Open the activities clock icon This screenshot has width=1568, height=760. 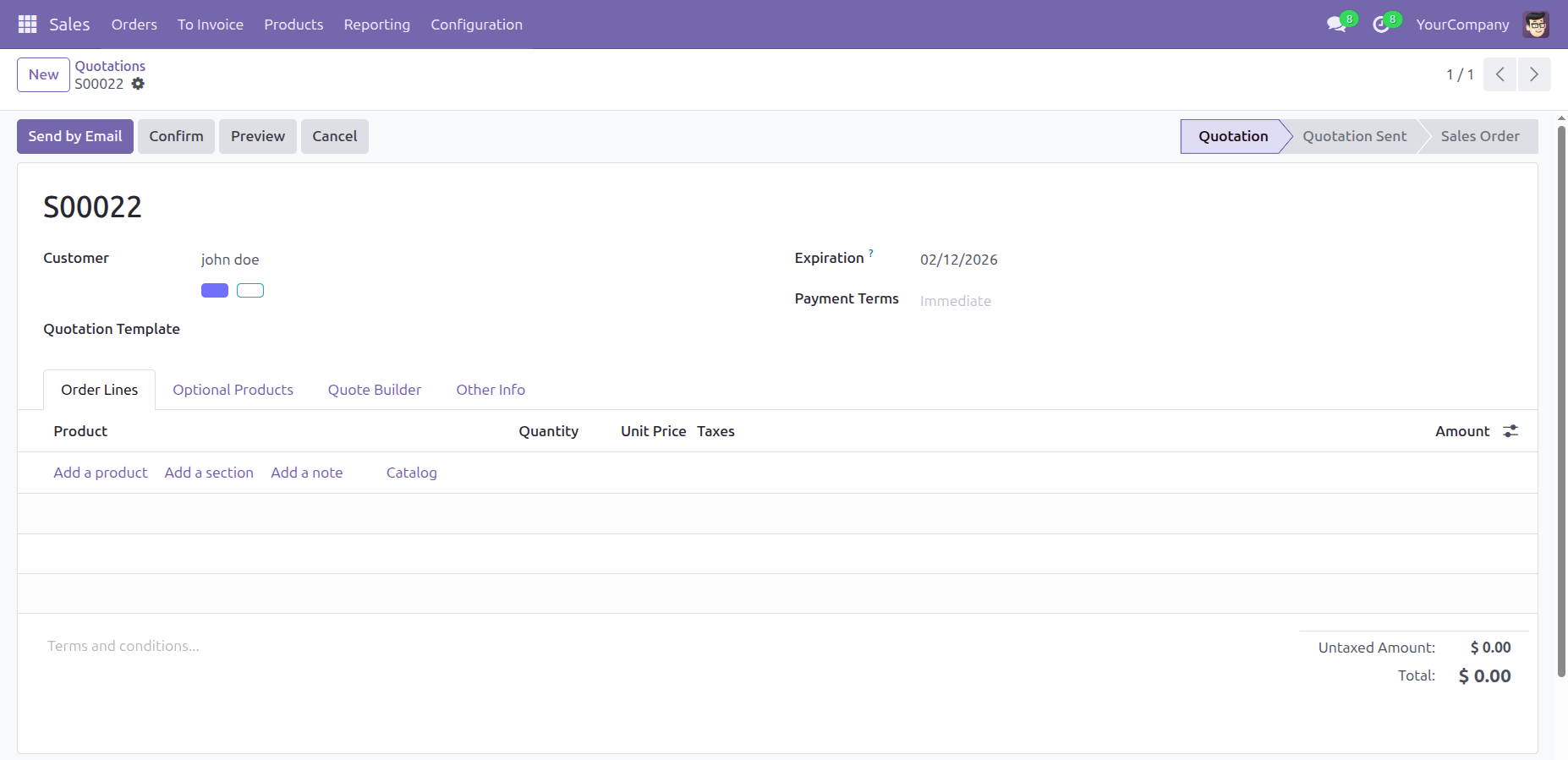coord(1380,25)
